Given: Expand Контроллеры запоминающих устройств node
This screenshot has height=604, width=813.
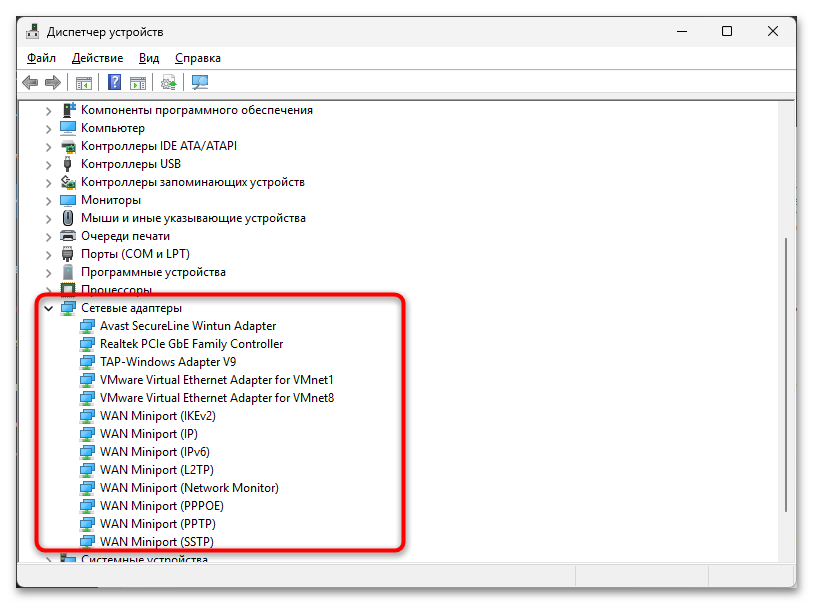Looking at the screenshot, I should click(48, 183).
